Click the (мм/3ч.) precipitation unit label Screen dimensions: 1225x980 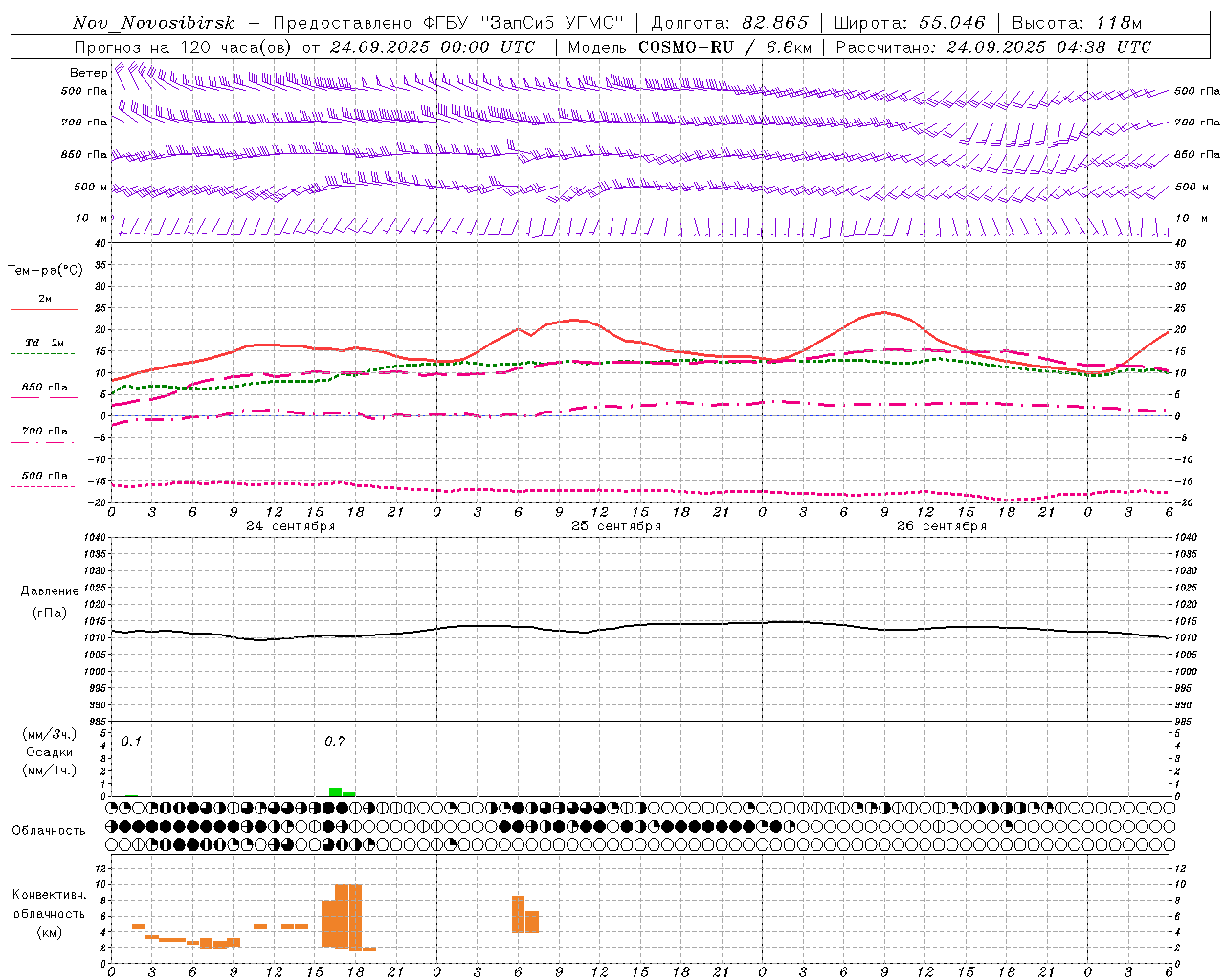[x=50, y=734]
